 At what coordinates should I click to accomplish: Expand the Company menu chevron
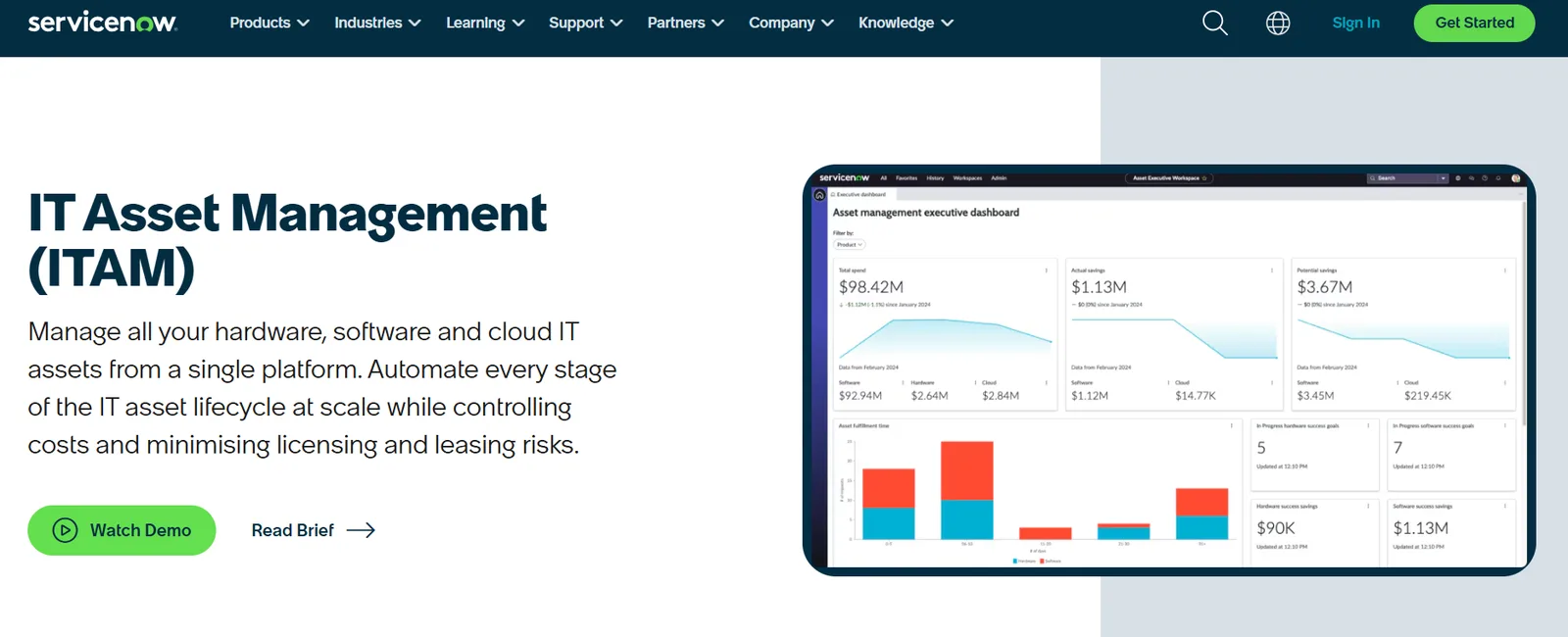[827, 23]
